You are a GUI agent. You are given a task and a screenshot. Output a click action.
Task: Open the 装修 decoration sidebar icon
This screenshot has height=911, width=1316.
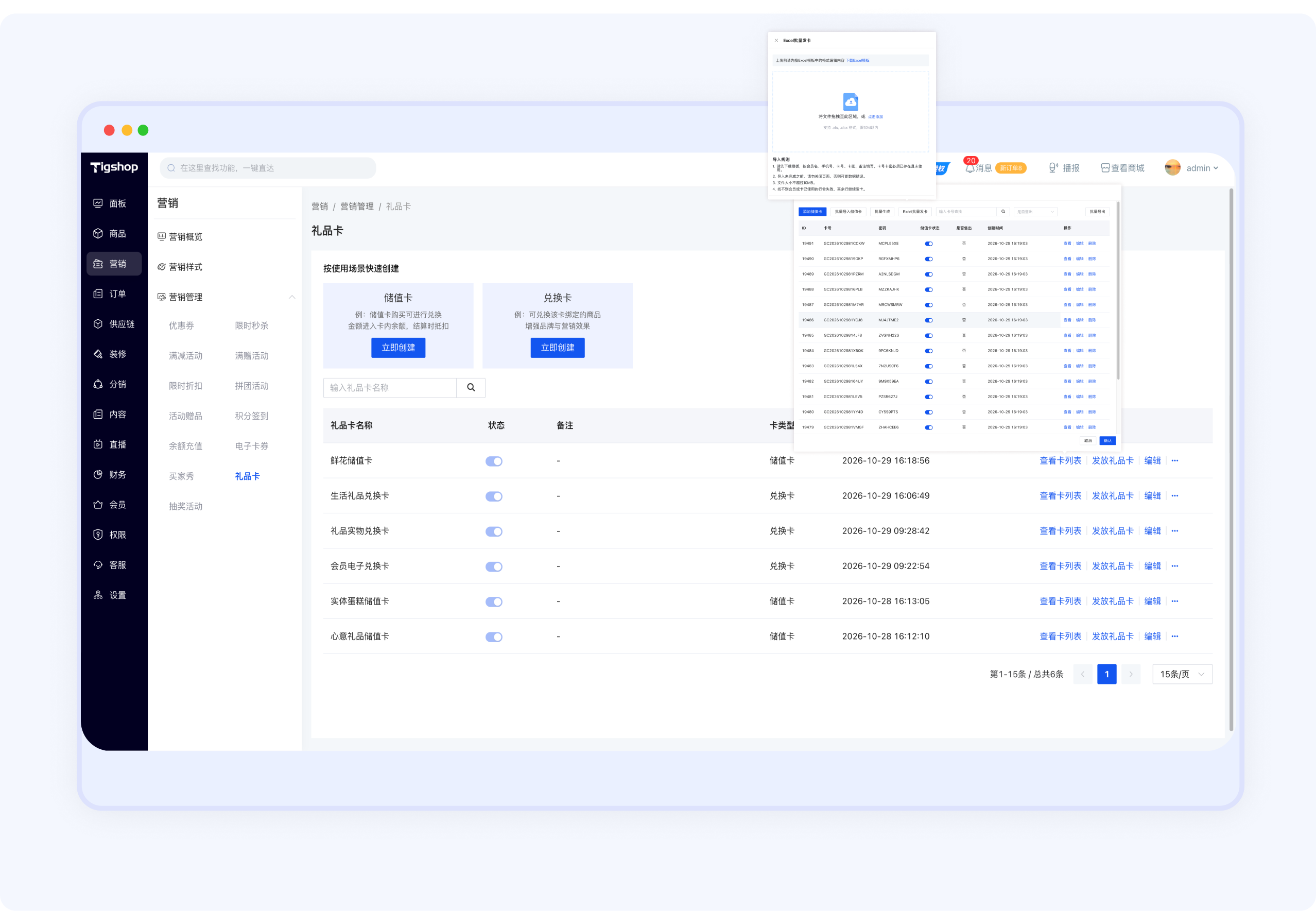click(x=98, y=354)
